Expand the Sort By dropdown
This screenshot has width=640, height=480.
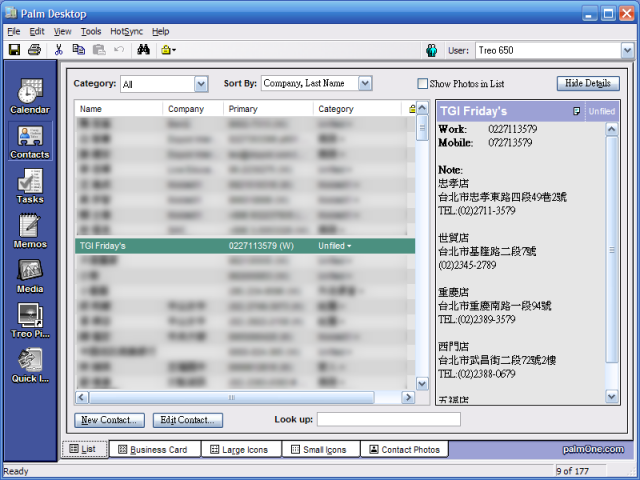tap(365, 83)
